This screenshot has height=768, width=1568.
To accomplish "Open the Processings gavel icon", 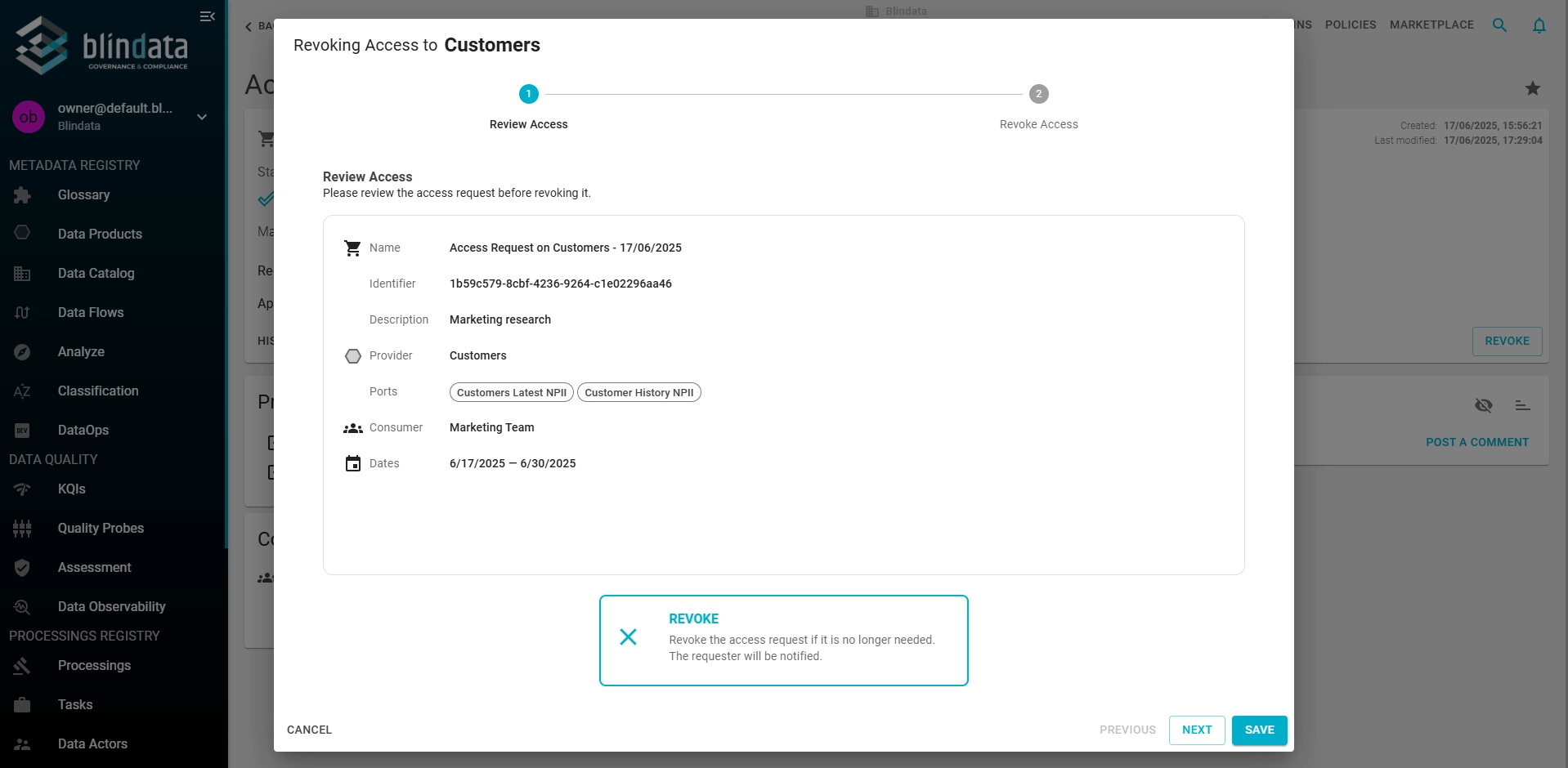I will (x=22, y=666).
